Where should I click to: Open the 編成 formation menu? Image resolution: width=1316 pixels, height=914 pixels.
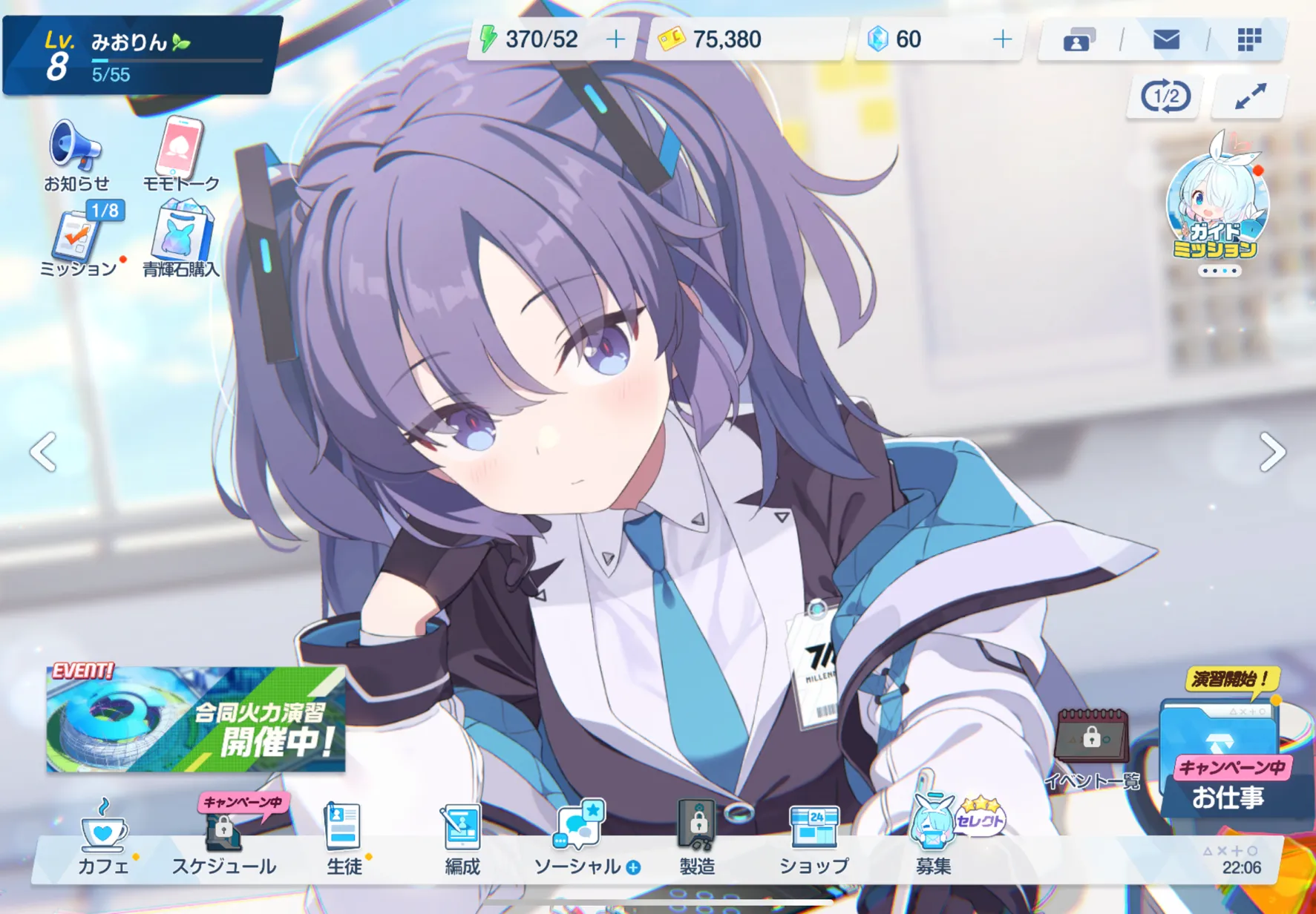462,838
